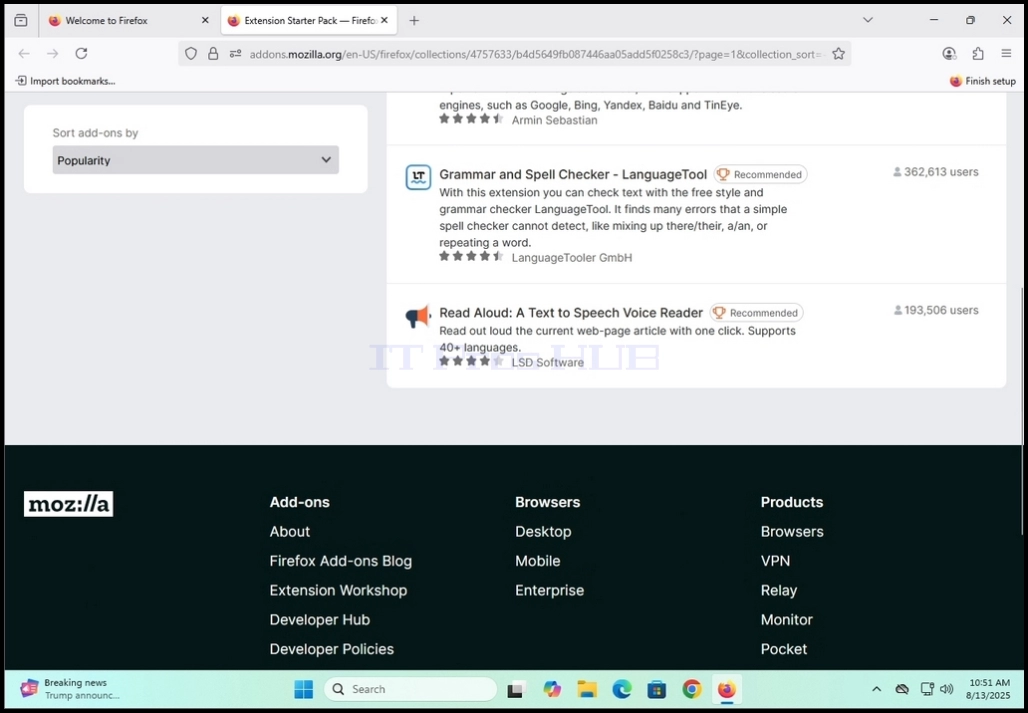
Task: Open the tracking protection shield icon
Action: tap(191, 54)
